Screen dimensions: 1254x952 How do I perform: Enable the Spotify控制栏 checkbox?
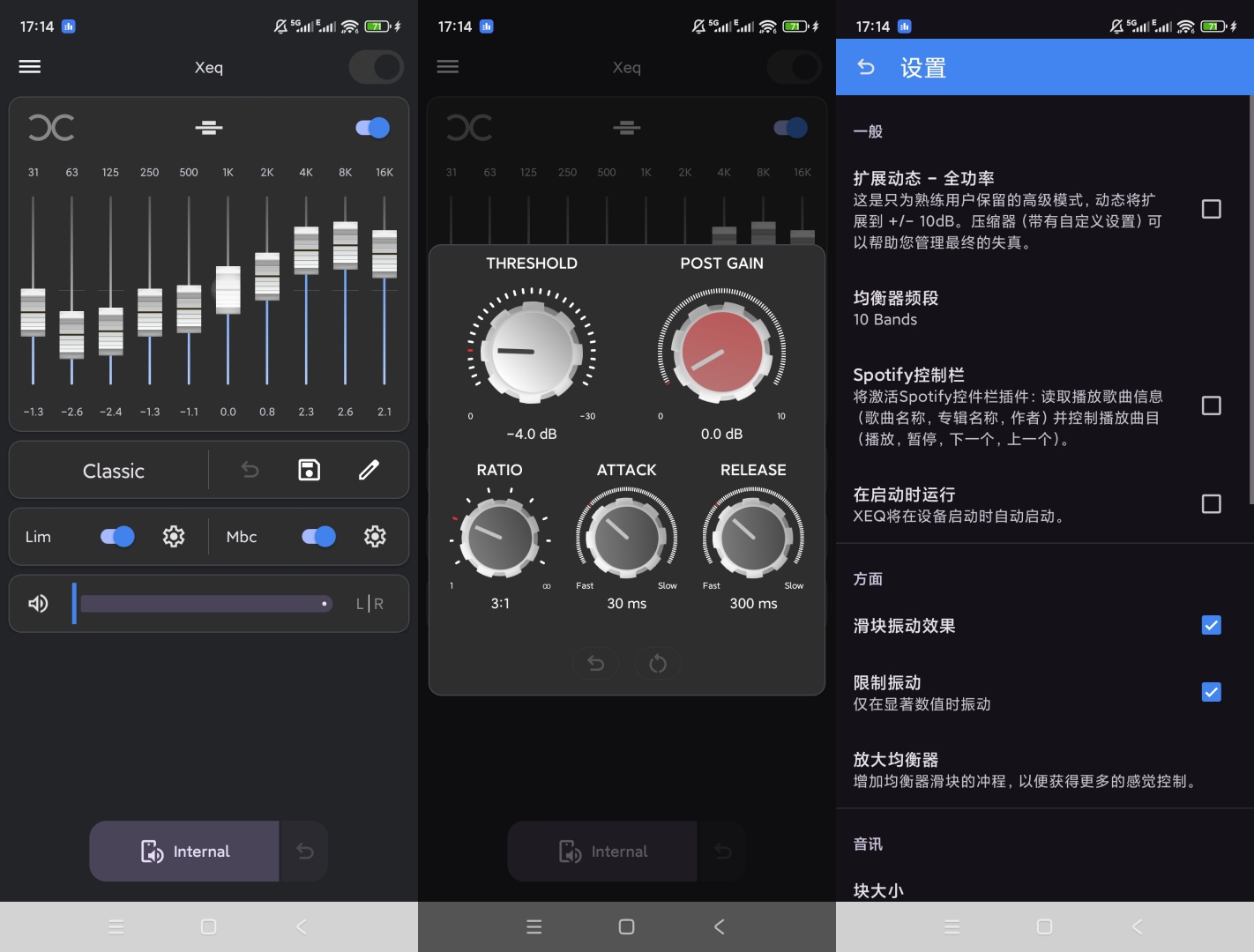coord(1212,405)
